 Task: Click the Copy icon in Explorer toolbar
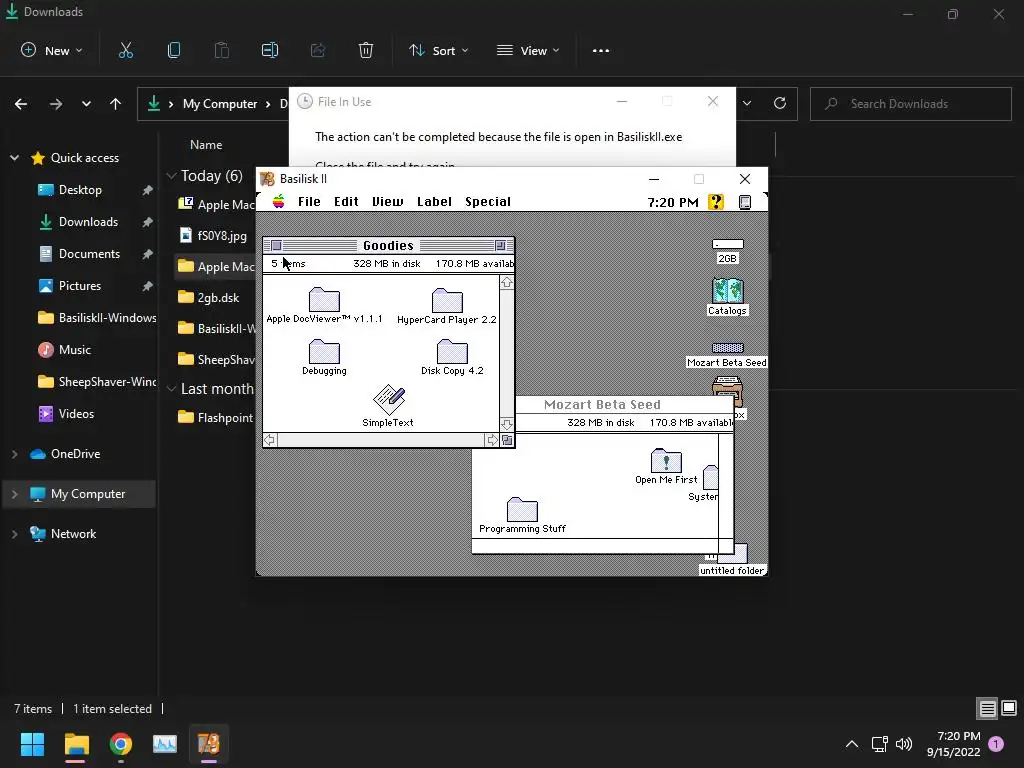click(x=174, y=50)
